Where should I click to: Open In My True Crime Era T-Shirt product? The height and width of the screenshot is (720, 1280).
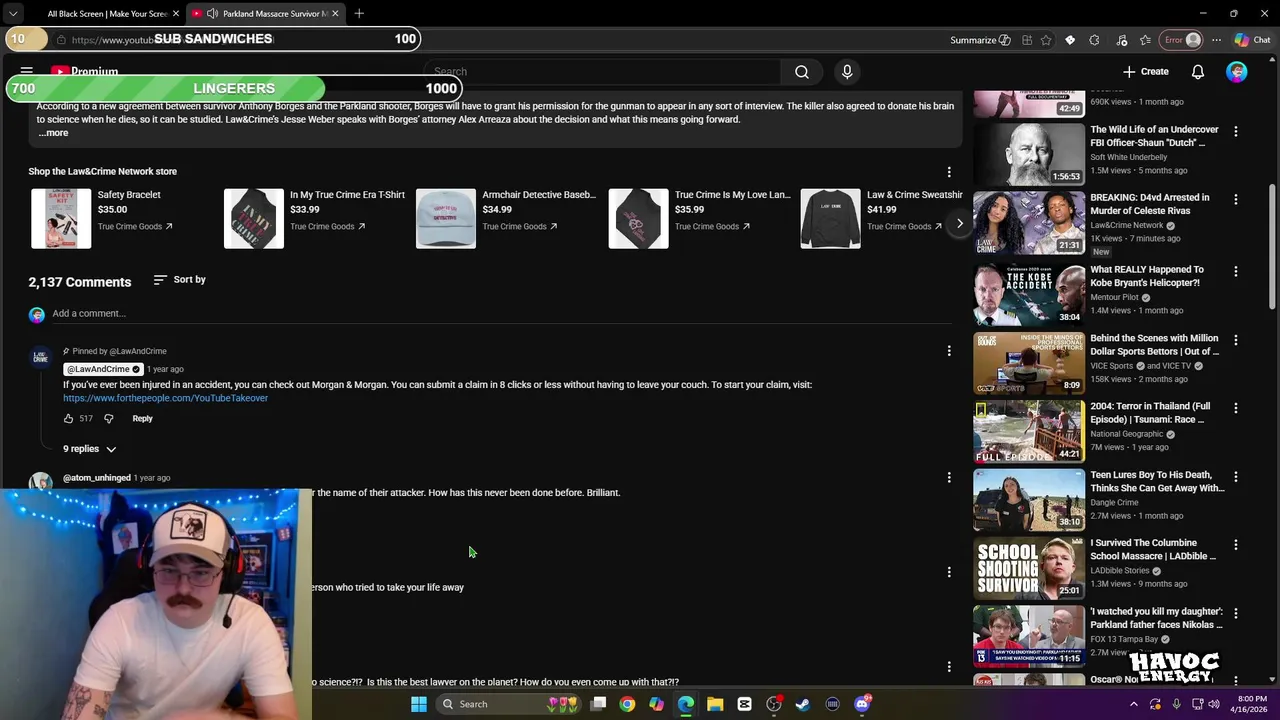point(347,195)
